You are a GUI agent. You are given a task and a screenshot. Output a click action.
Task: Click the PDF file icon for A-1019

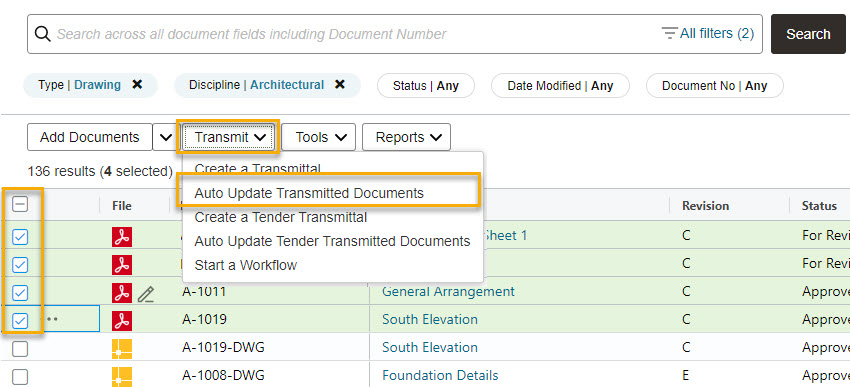(x=122, y=320)
